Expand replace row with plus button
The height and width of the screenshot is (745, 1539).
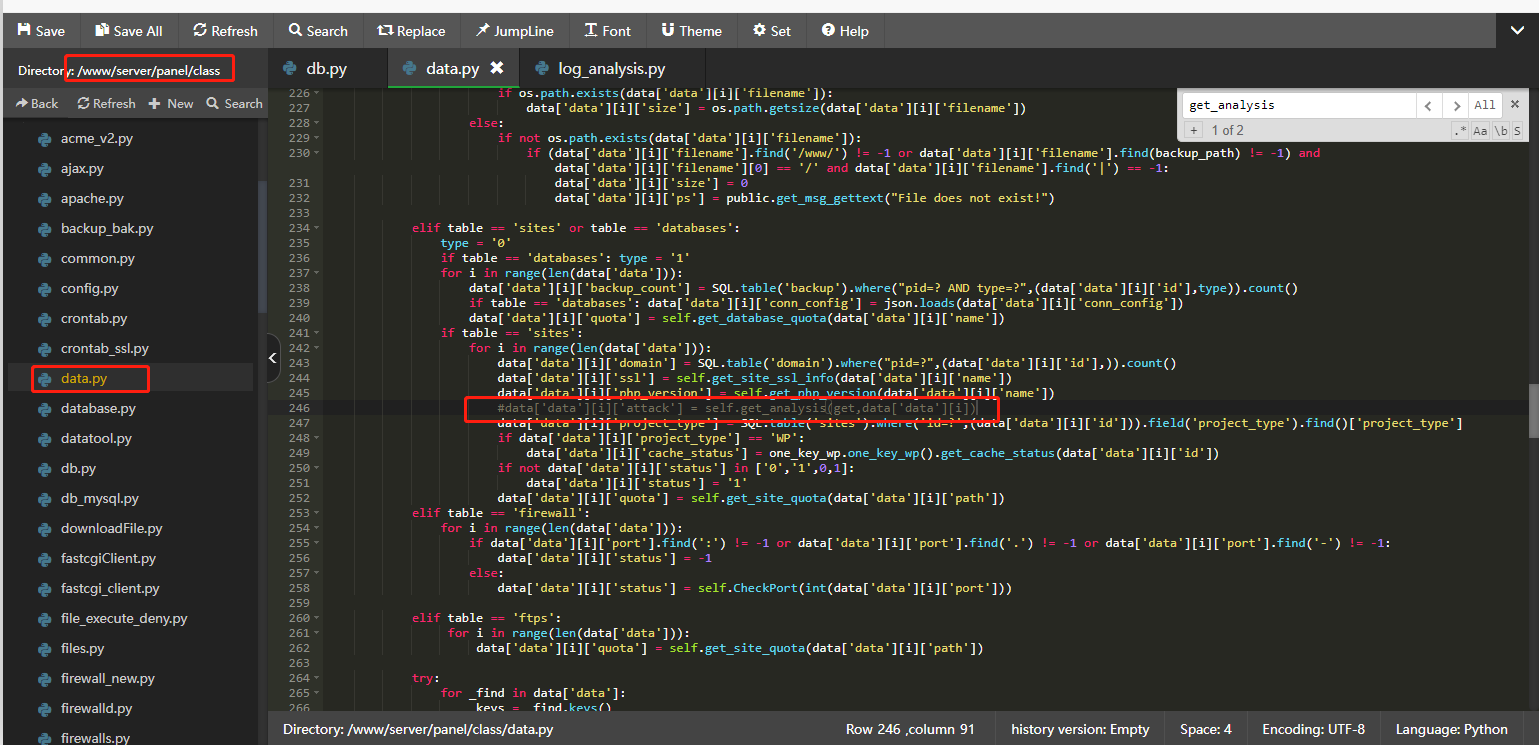point(1193,131)
